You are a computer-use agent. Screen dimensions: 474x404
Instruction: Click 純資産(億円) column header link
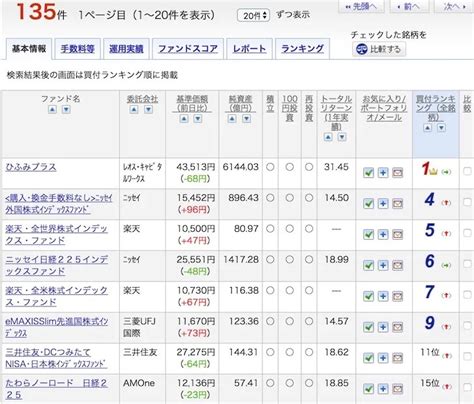240,104
